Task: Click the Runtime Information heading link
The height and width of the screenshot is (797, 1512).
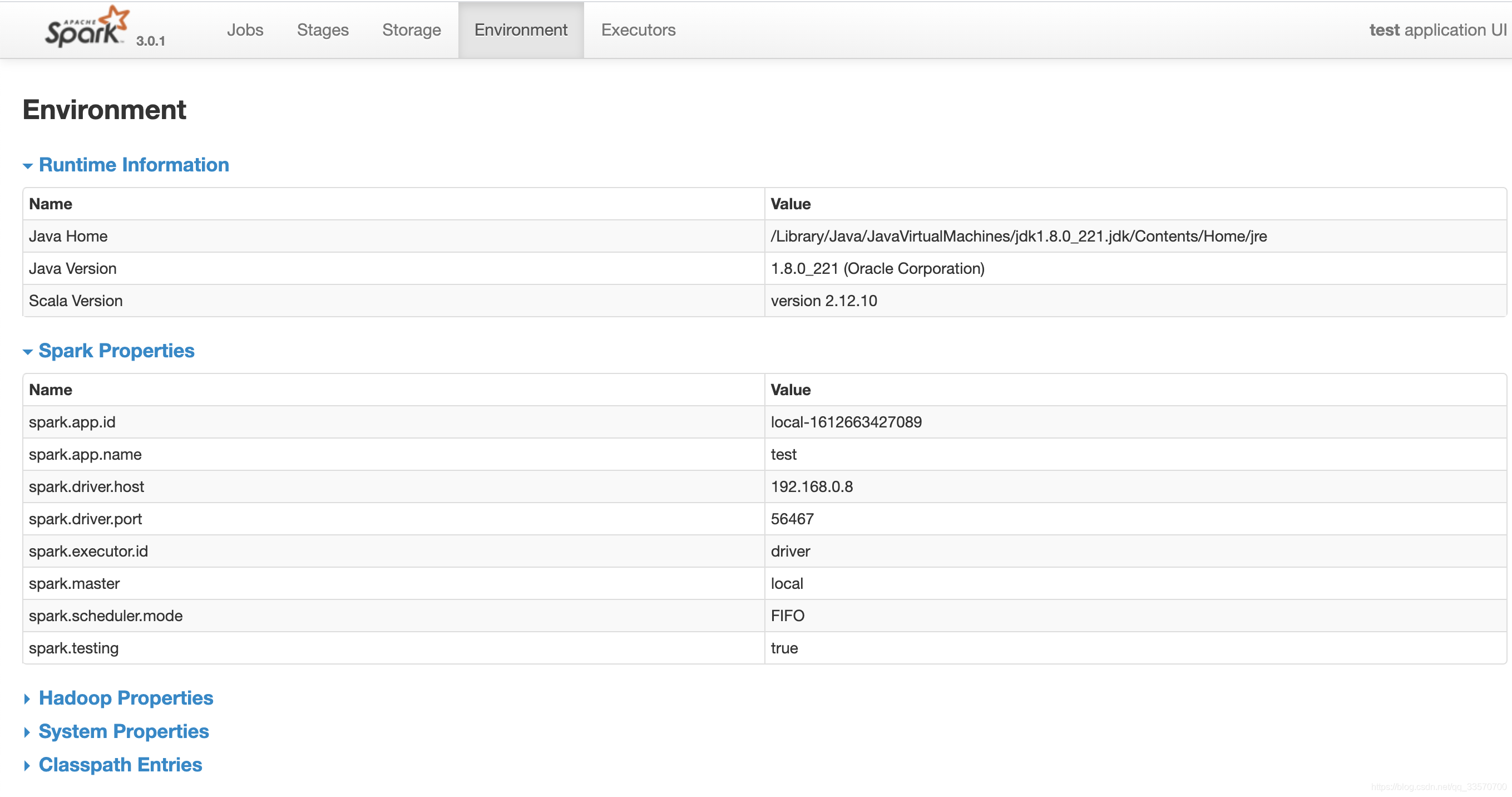Action: pos(134,165)
